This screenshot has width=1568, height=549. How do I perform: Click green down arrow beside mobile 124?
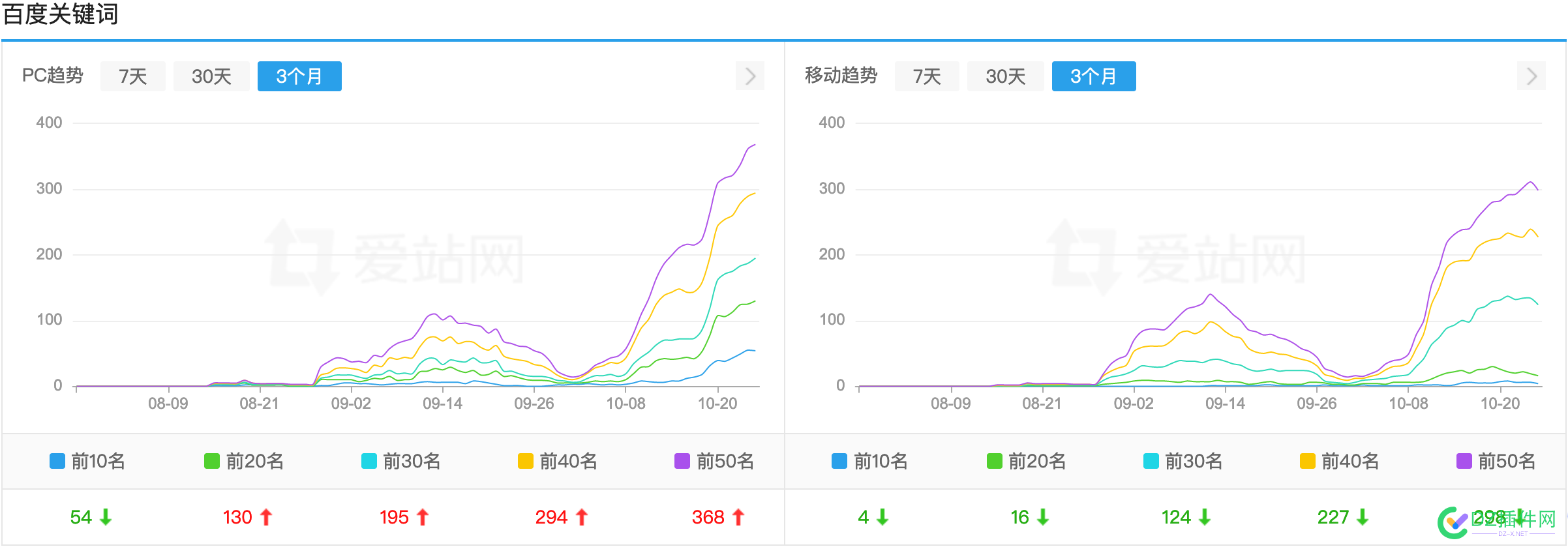[x=1205, y=517]
